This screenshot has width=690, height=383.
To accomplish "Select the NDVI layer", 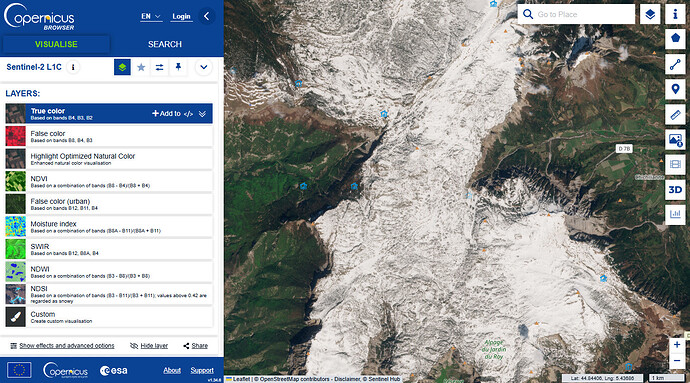I will click(x=109, y=181).
